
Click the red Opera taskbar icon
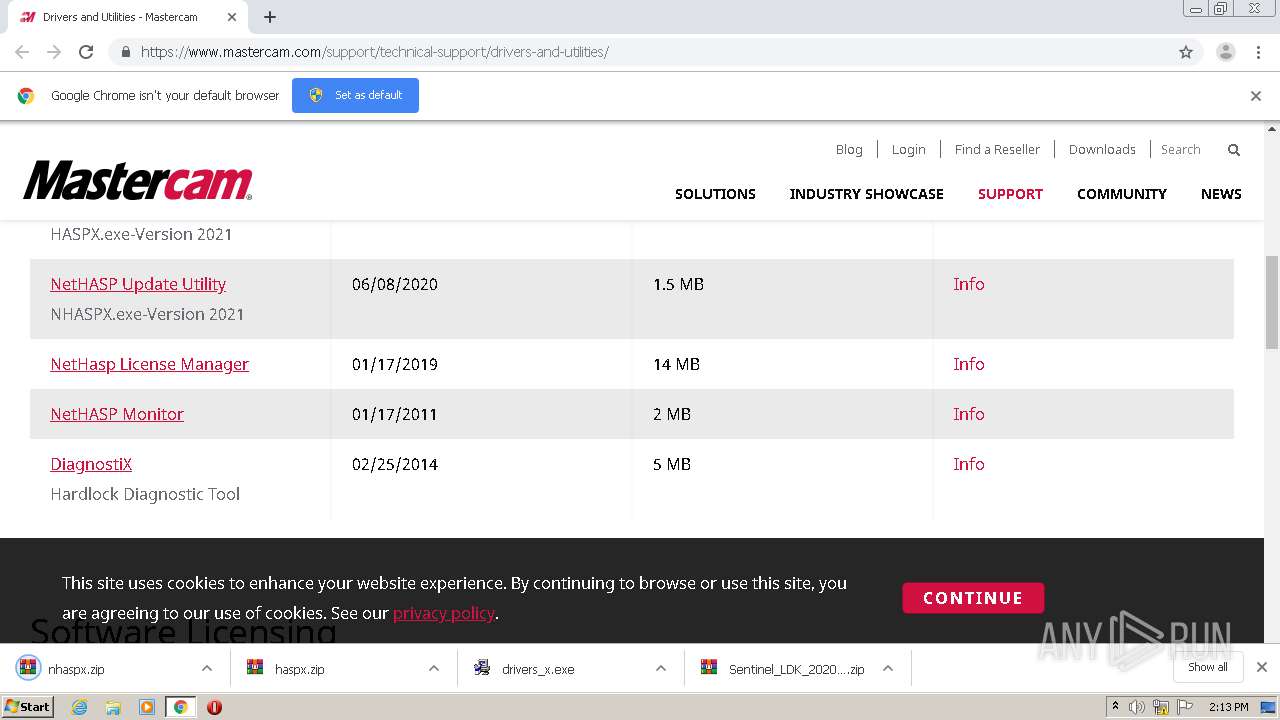click(214, 707)
